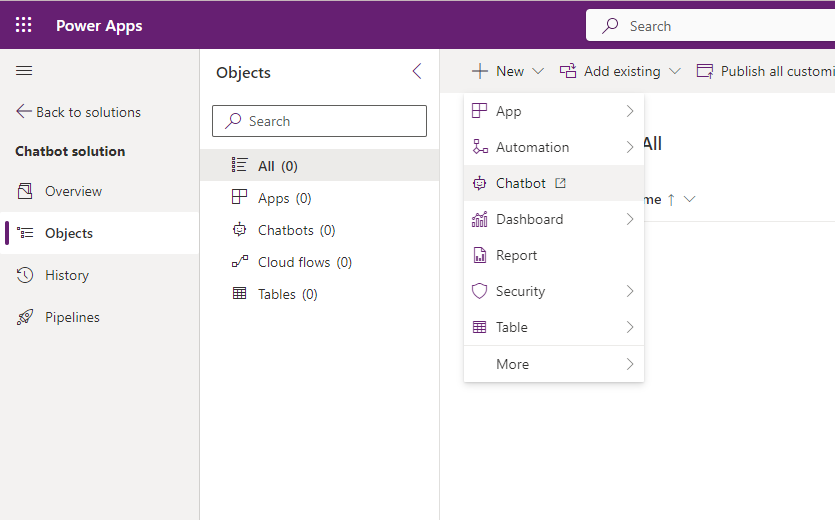The width and height of the screenshot is (835, 520).
Task: Click the magnifier in top search bar
Action: pyautogui.click(x=610, y=26)
